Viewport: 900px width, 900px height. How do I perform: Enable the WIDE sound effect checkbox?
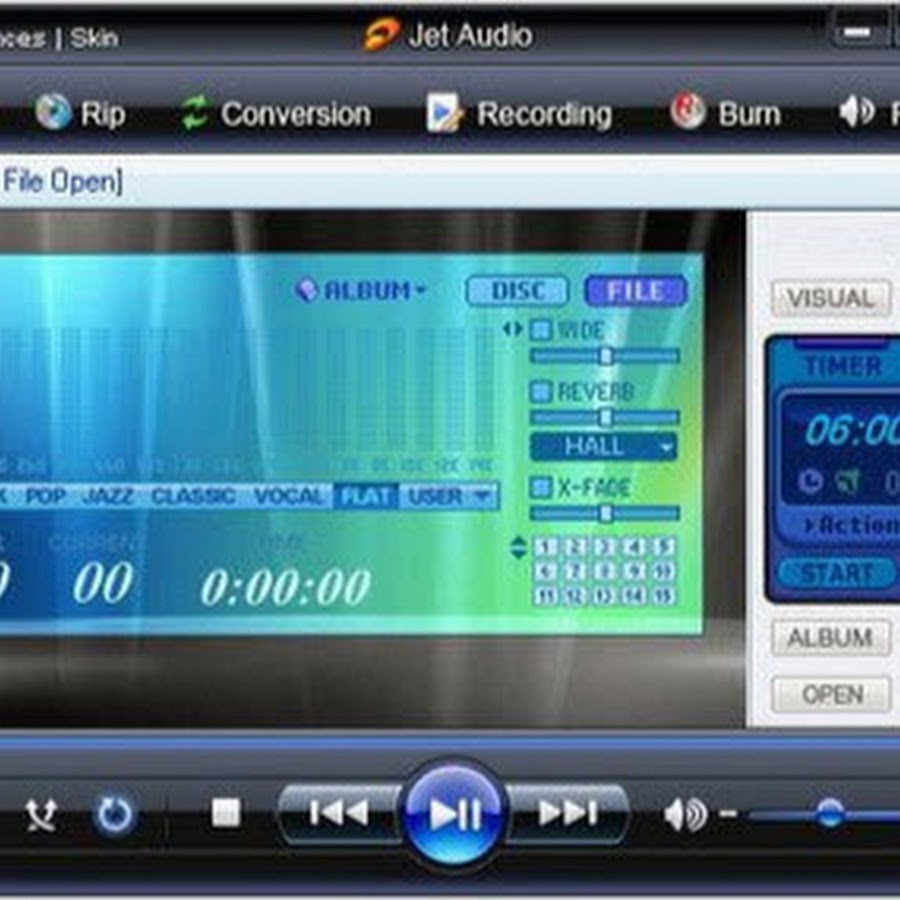[x=541, y=330]
